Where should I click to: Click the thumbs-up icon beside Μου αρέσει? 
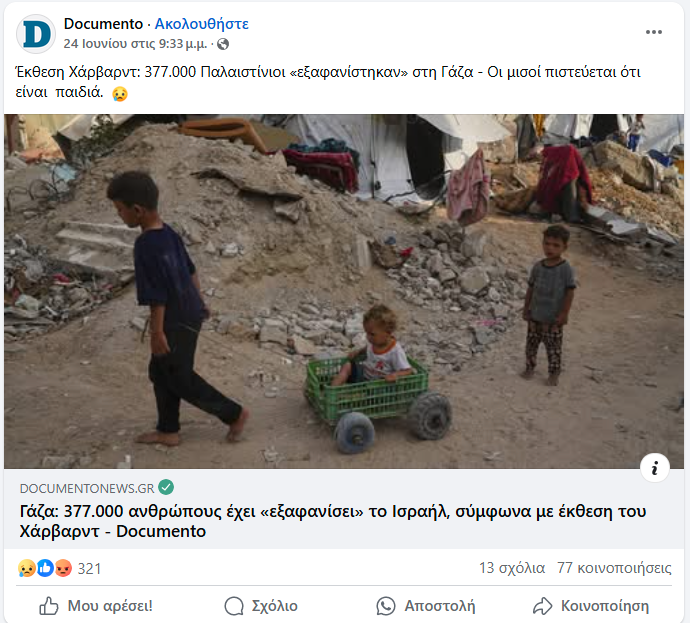coord(48,606)
